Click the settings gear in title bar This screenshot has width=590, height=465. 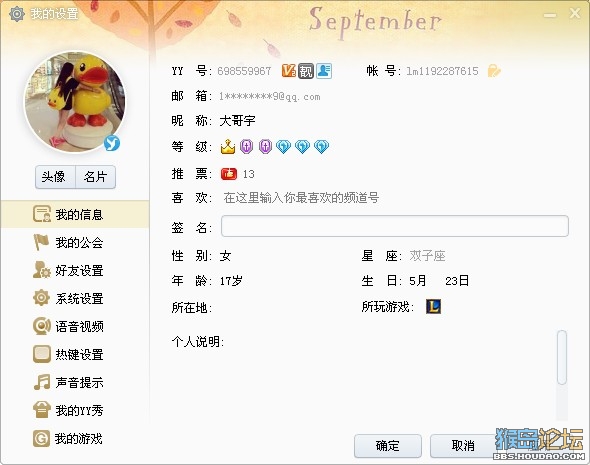tap(17, 14)
